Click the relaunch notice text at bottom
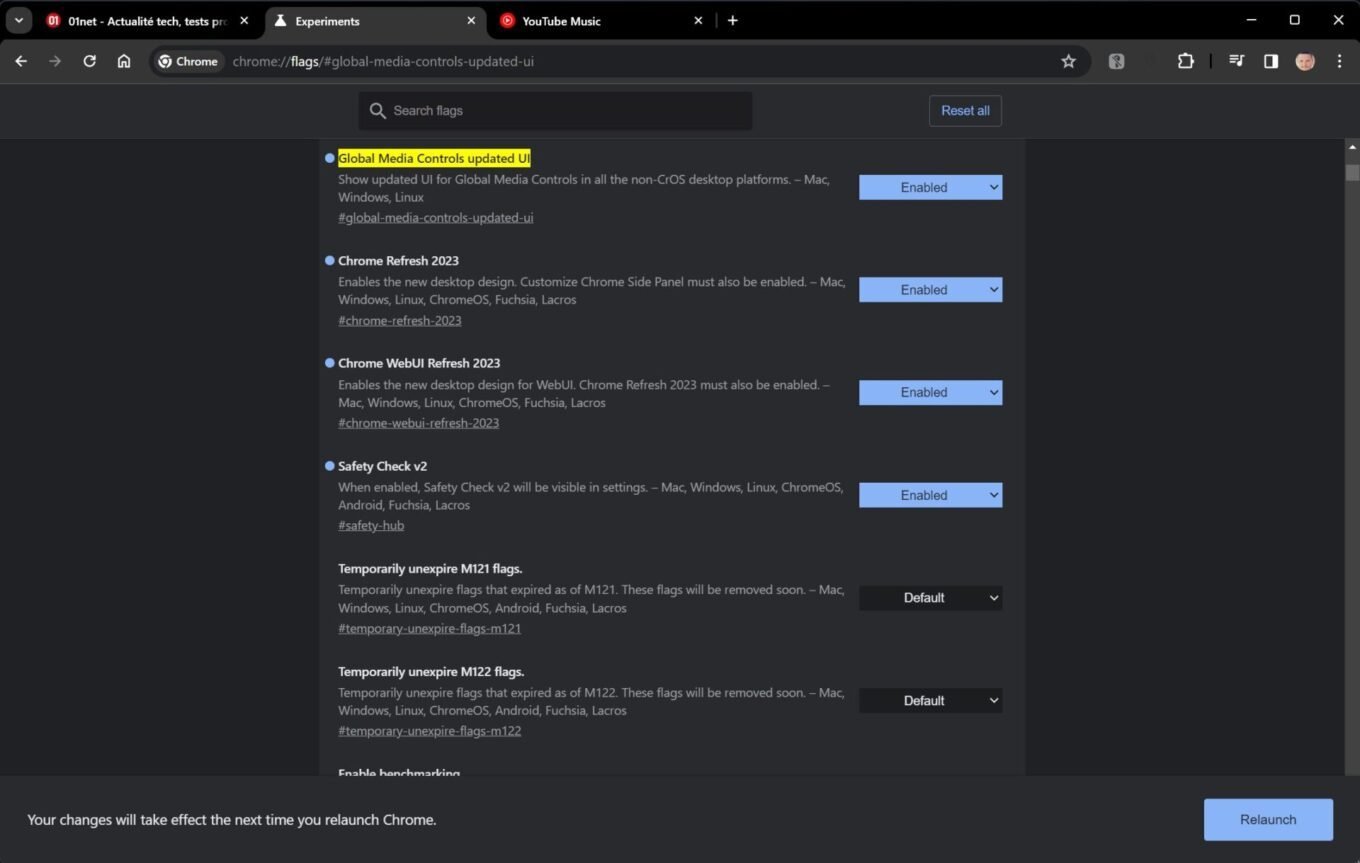This screenshot has height=863, width=1360. click(x=232, y=820)
